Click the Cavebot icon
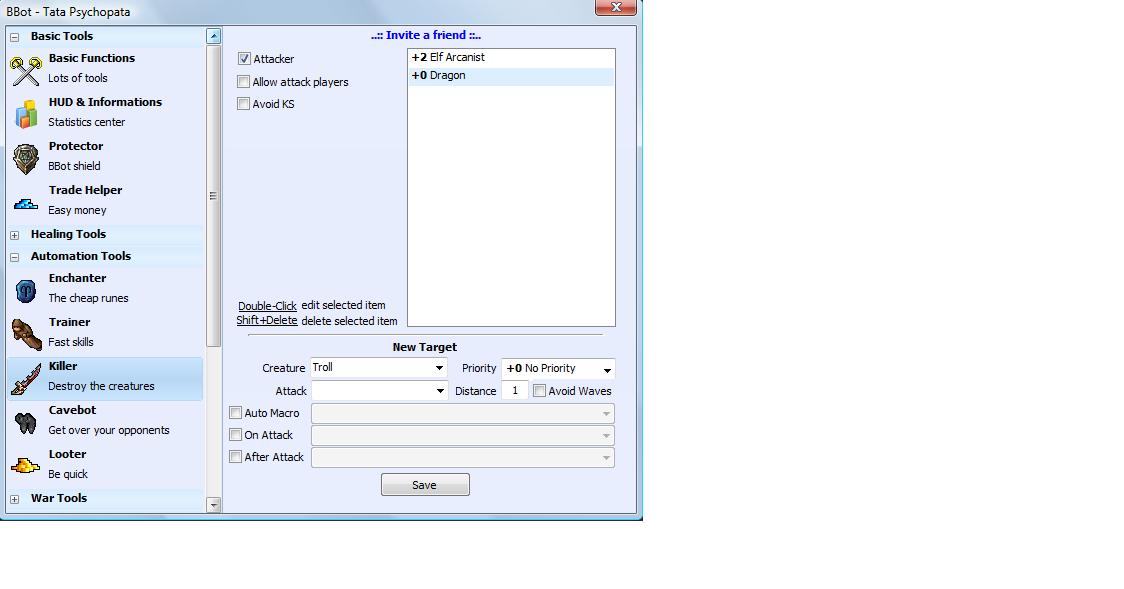The image size is (1124, 589). [x=26, y=421]
